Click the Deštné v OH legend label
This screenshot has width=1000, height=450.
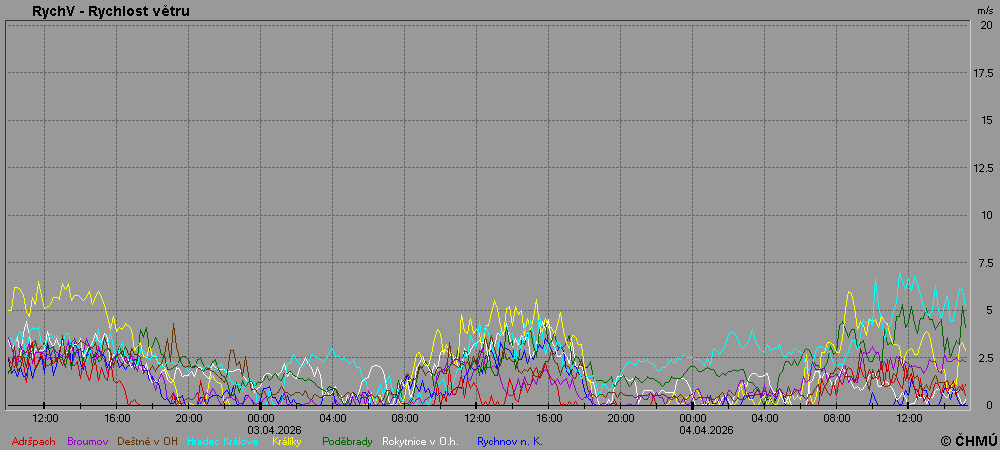(x=148, y=441)
